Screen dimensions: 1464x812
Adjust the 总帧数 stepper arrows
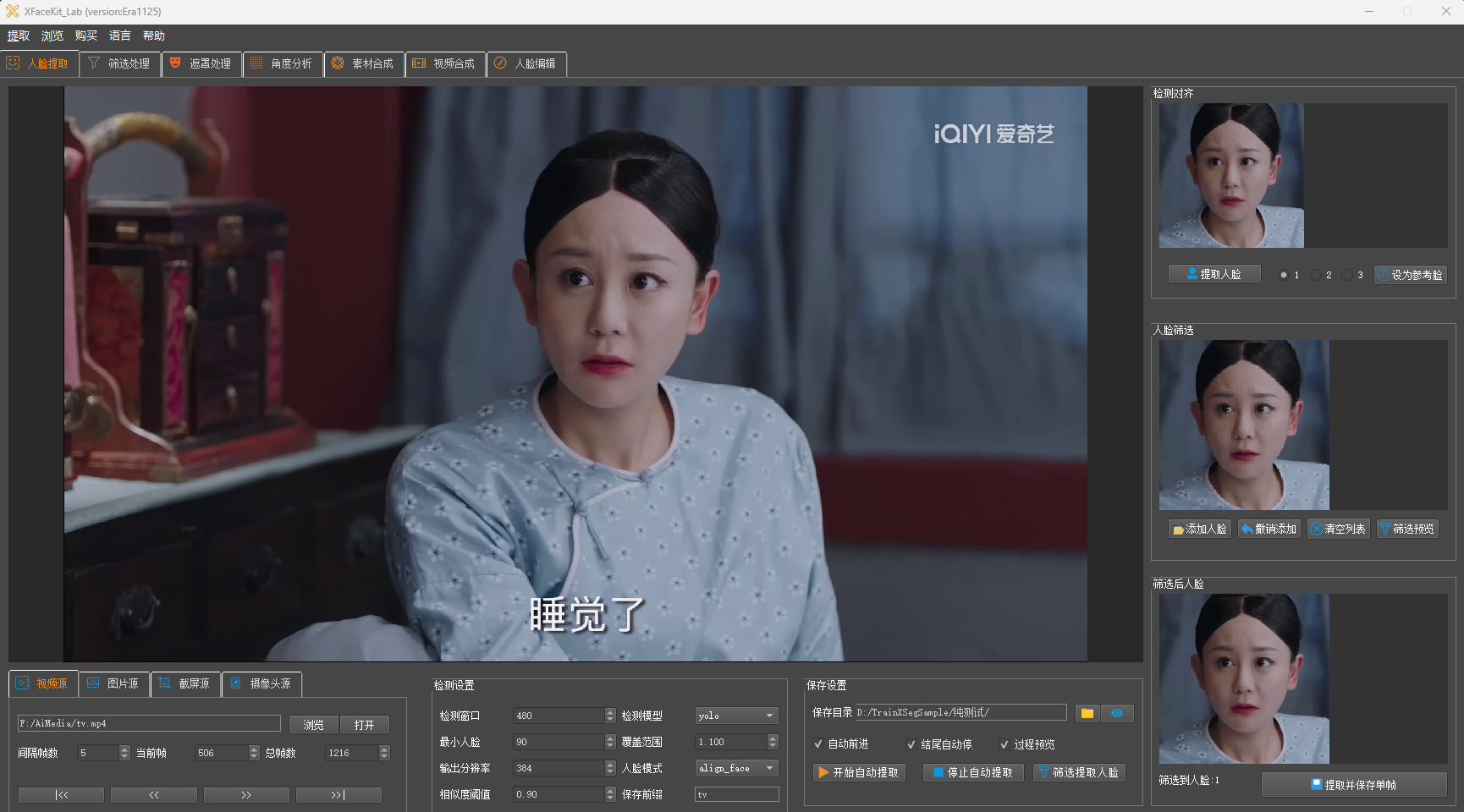[384, 753]
